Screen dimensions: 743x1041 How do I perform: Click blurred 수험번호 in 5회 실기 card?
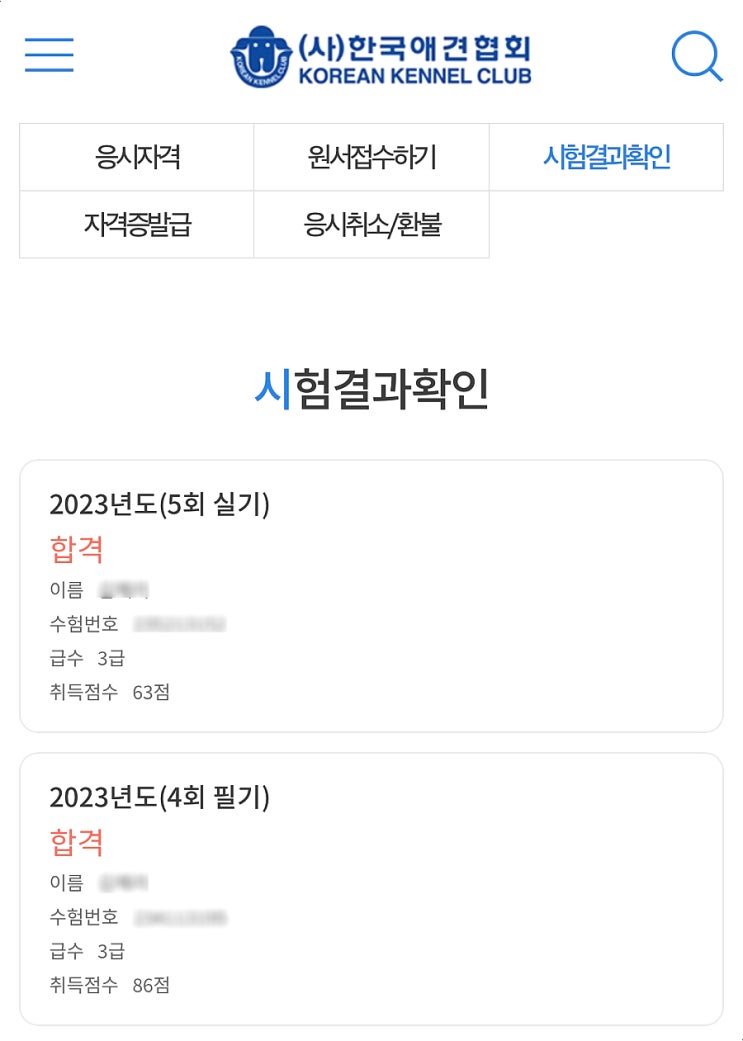(x=180, y=624)
